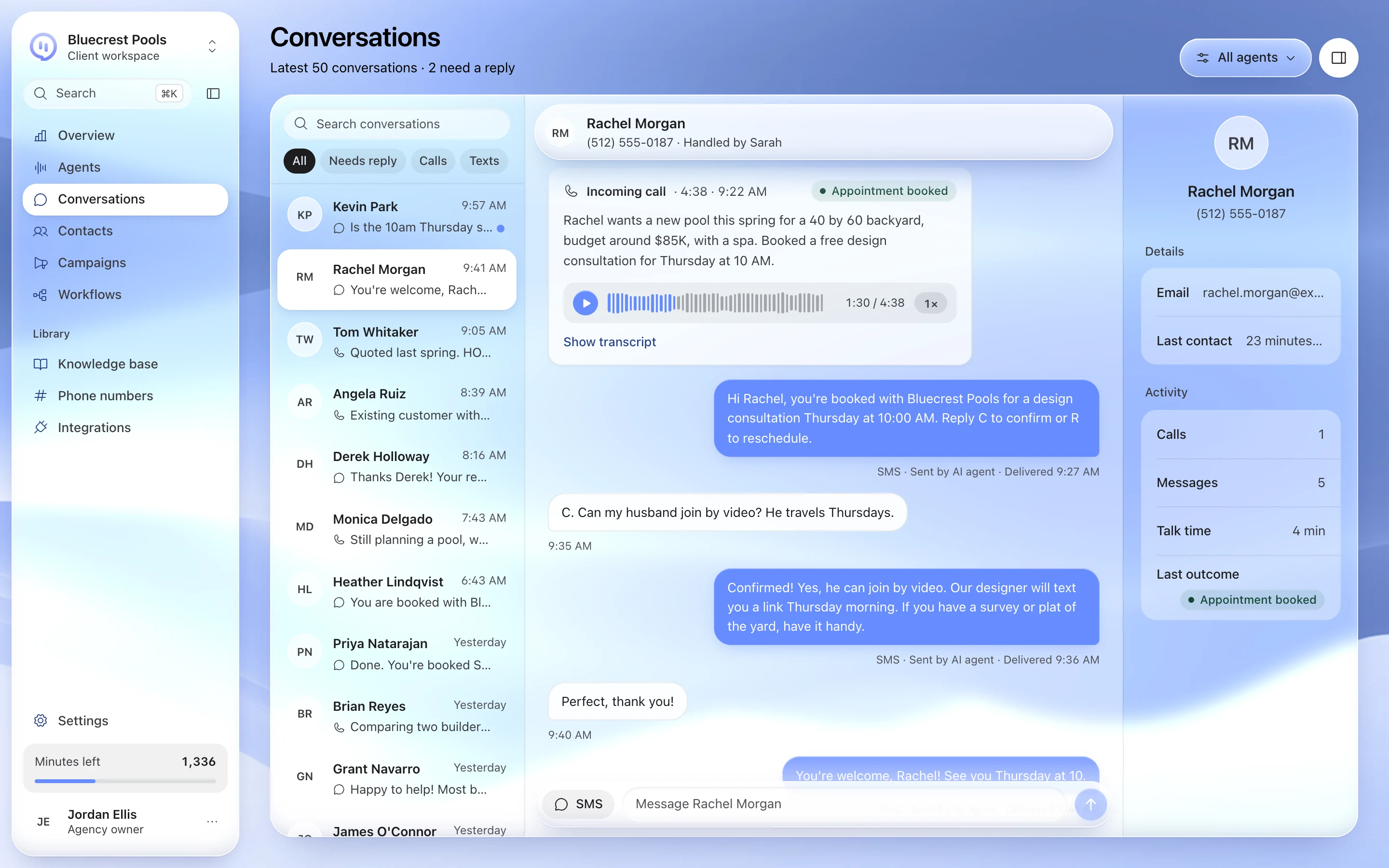Screen dimensions: 1389x868
Task: Focus the Message Rachel Morgan input
Action: pyautogui.click(x=844, y=804)
